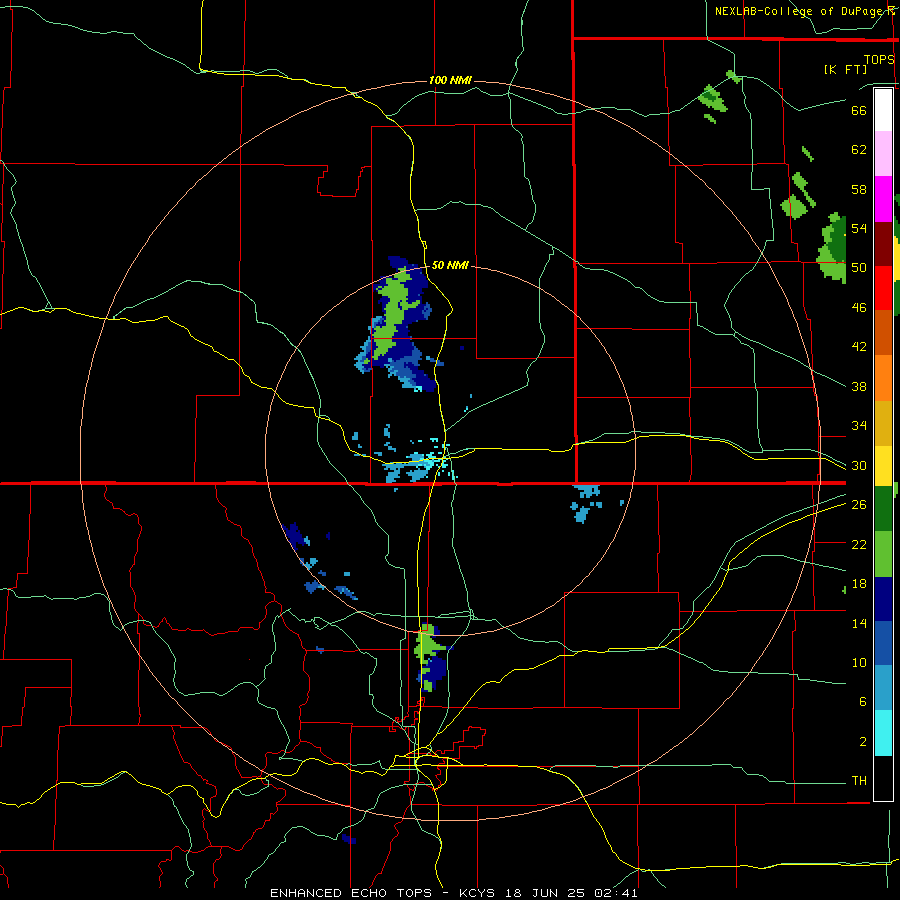
Task: Click the 18 label on the legend
Action: coord(859,584)
